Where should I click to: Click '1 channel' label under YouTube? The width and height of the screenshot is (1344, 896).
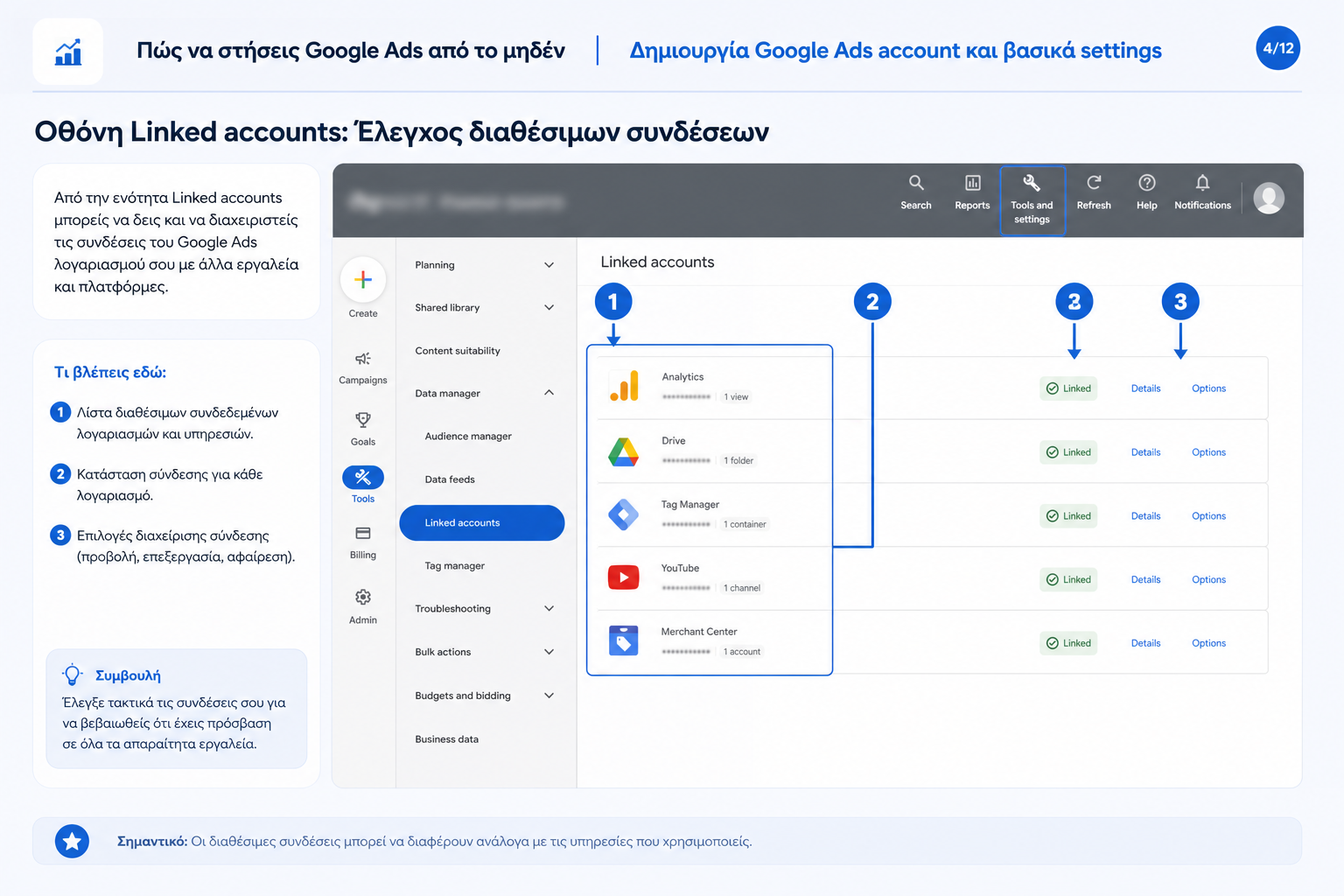(742, 588)
